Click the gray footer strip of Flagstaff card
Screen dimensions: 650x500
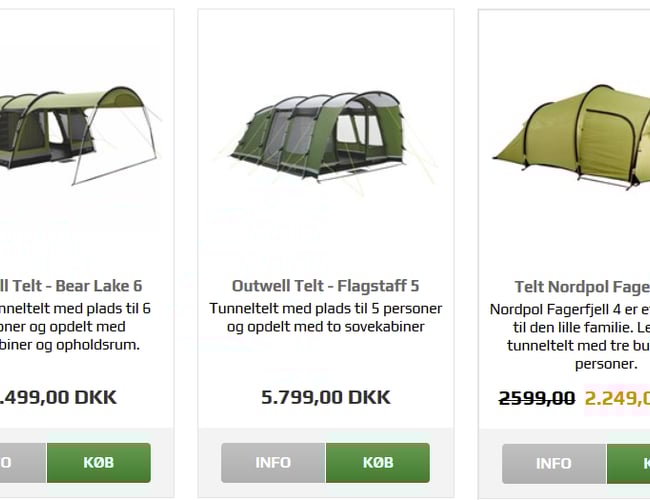[325, 490]
